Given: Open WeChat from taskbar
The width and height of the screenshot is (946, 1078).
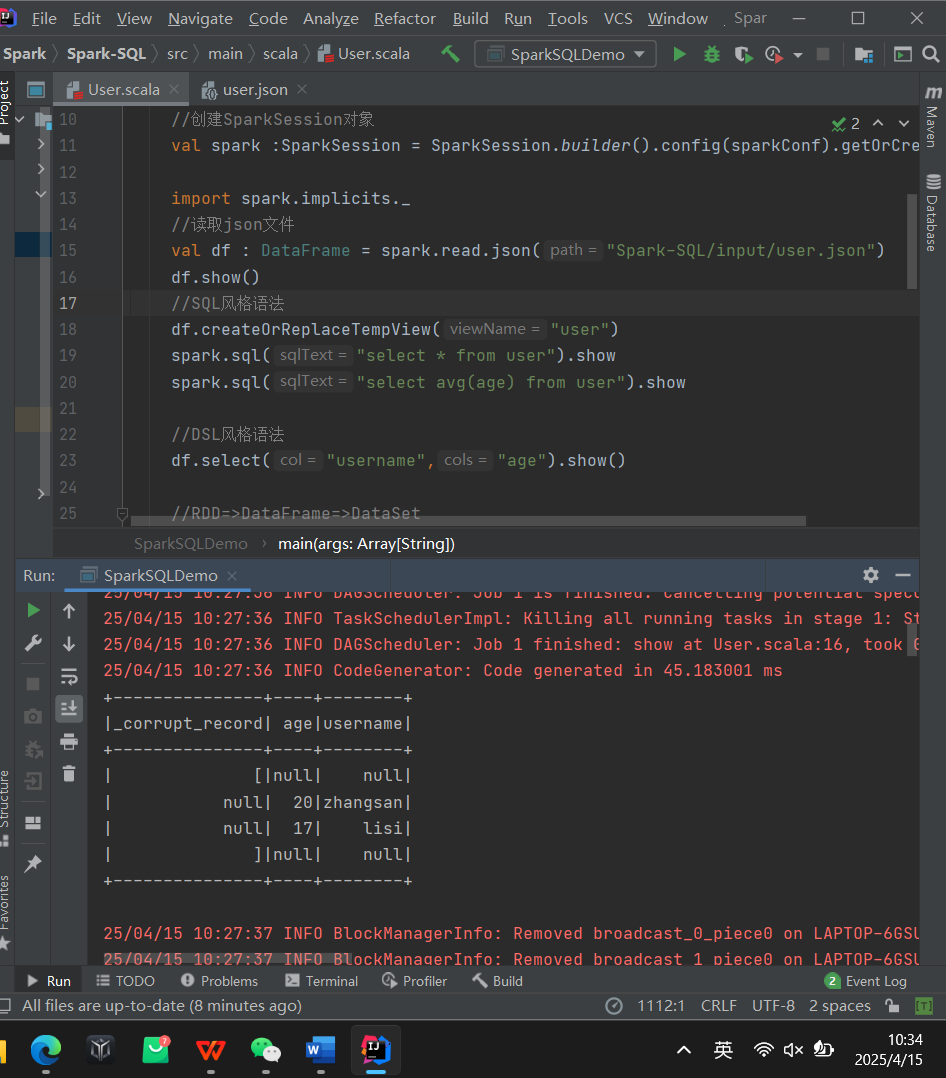Looking at the screenshot, I should (x=265, y=1050).
